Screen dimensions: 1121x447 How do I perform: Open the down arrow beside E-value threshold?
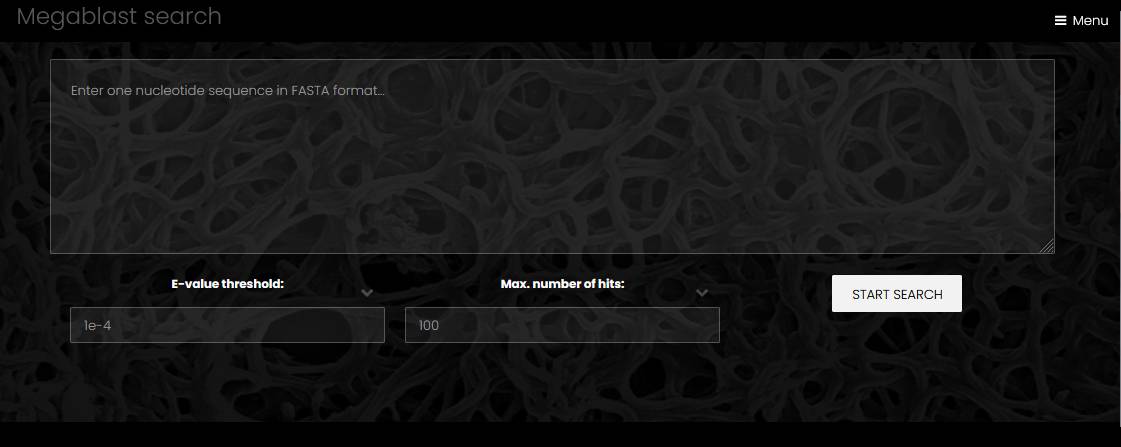click(367, 293)
